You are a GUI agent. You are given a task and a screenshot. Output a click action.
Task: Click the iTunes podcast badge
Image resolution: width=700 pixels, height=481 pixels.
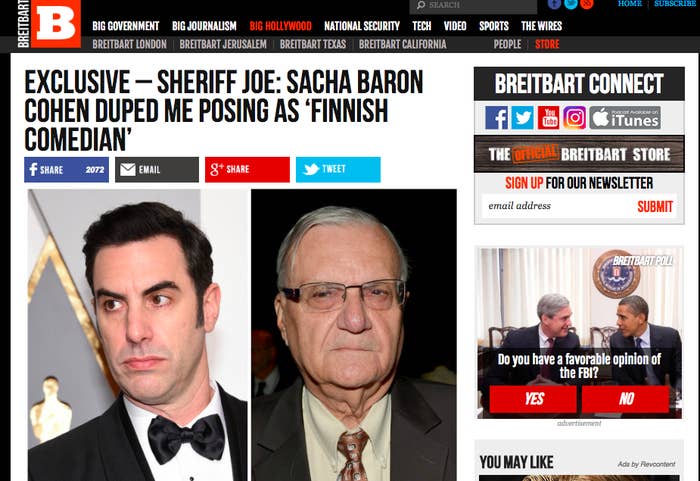pos(625,118)
